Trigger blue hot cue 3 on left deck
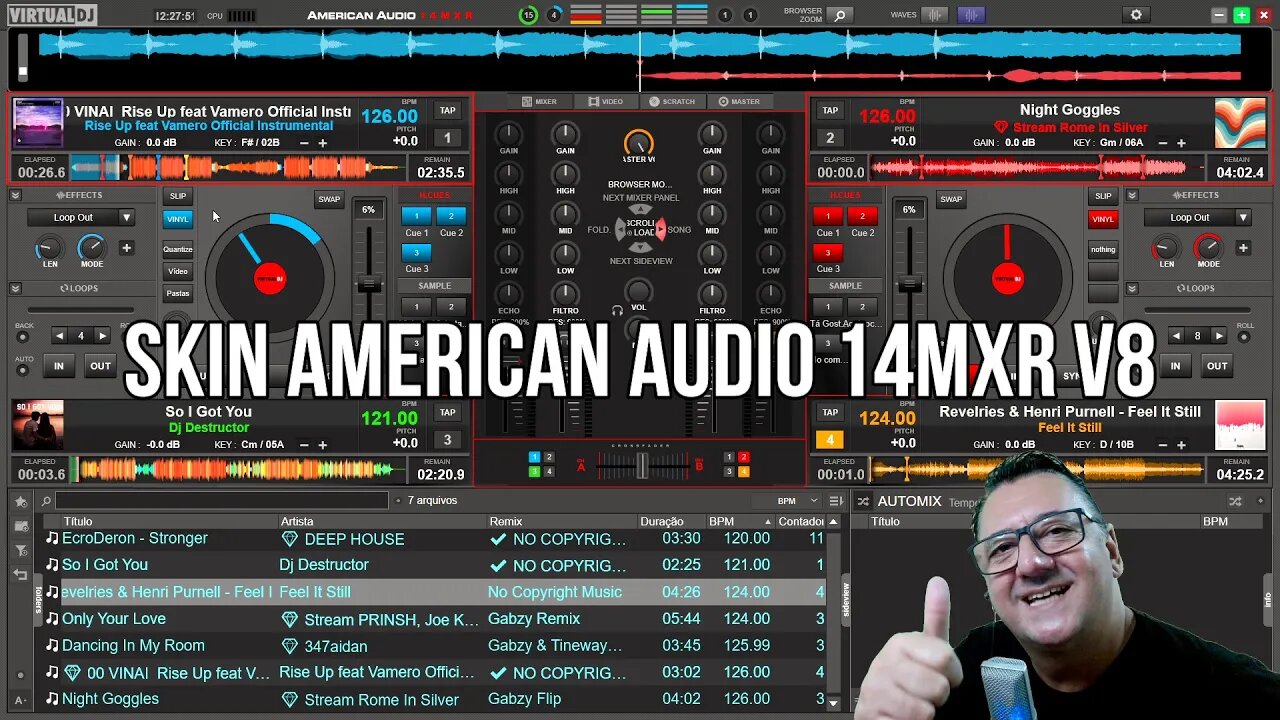 point(417,253)
